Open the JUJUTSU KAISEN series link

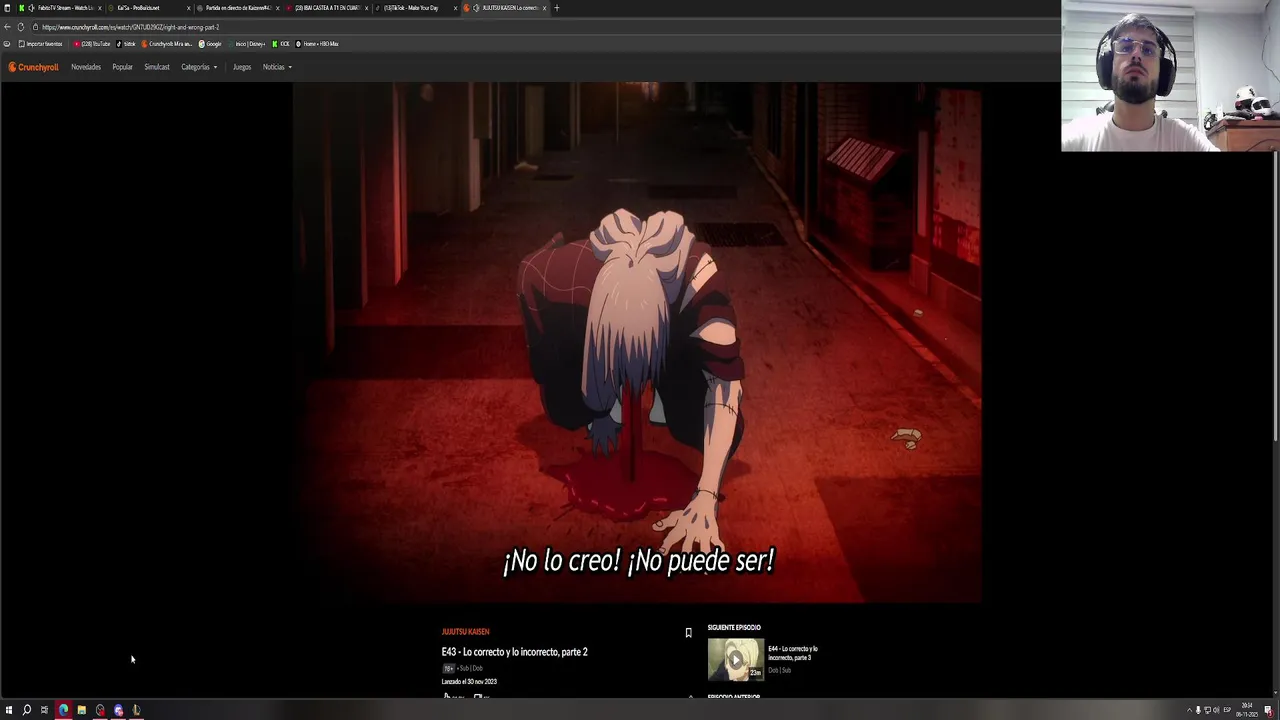(x=465, y=632)
